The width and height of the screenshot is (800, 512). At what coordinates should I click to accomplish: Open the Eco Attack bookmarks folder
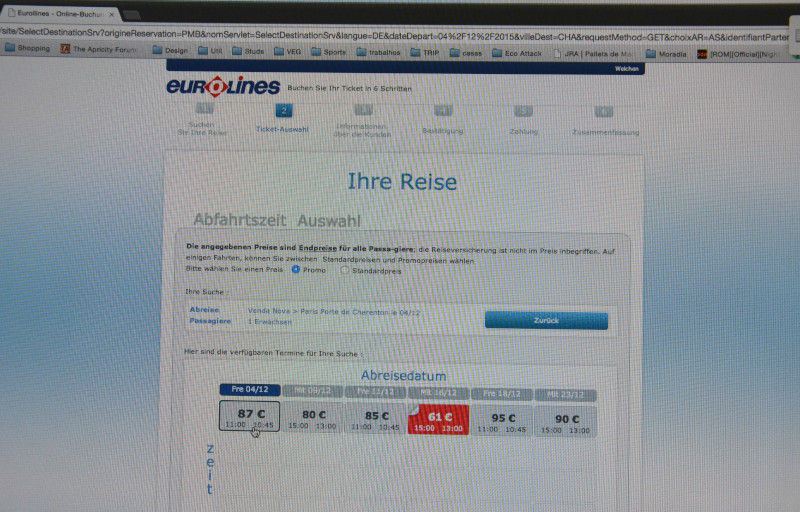pos(517,53)
